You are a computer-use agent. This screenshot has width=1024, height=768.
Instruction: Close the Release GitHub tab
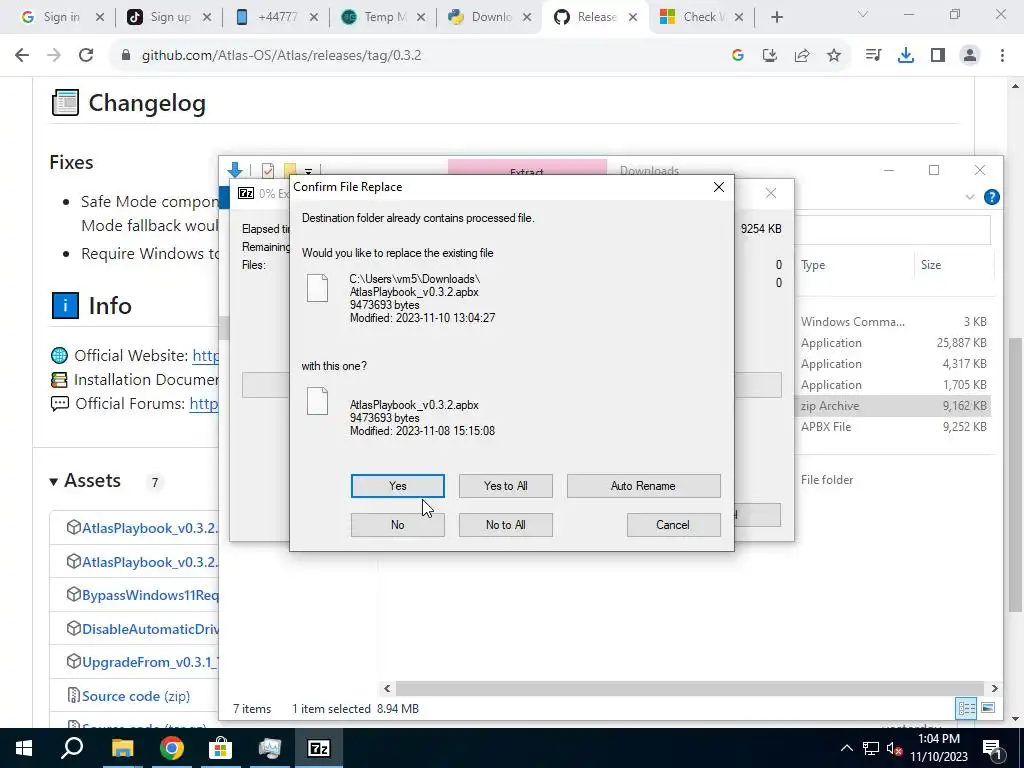tap(632, 17)
